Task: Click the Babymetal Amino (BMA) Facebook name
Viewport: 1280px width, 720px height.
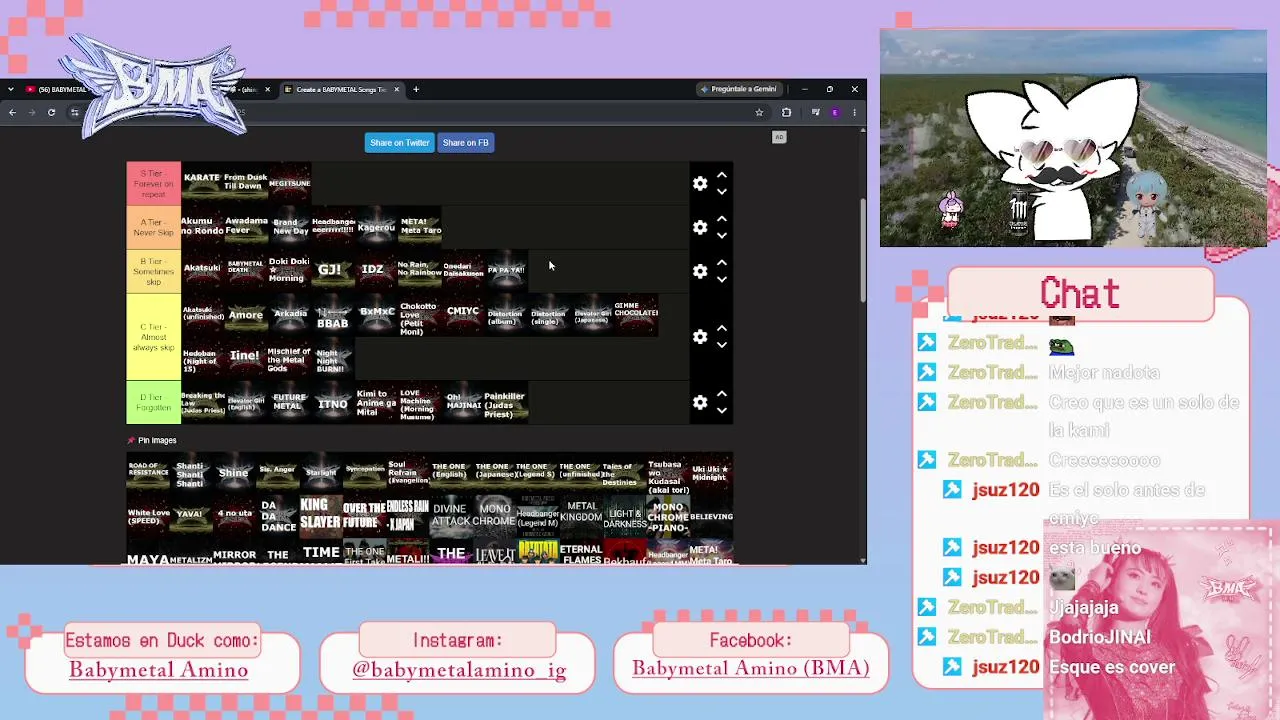Action: click(x=750, y=669)
